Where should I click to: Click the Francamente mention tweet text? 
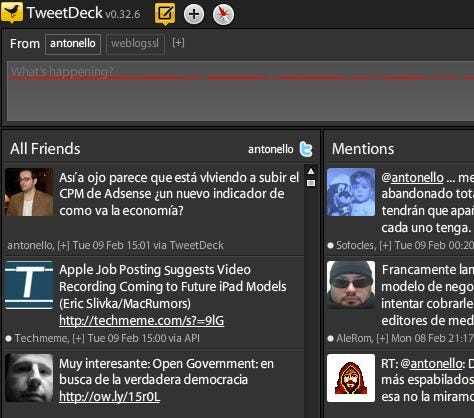tap(427, 295)
